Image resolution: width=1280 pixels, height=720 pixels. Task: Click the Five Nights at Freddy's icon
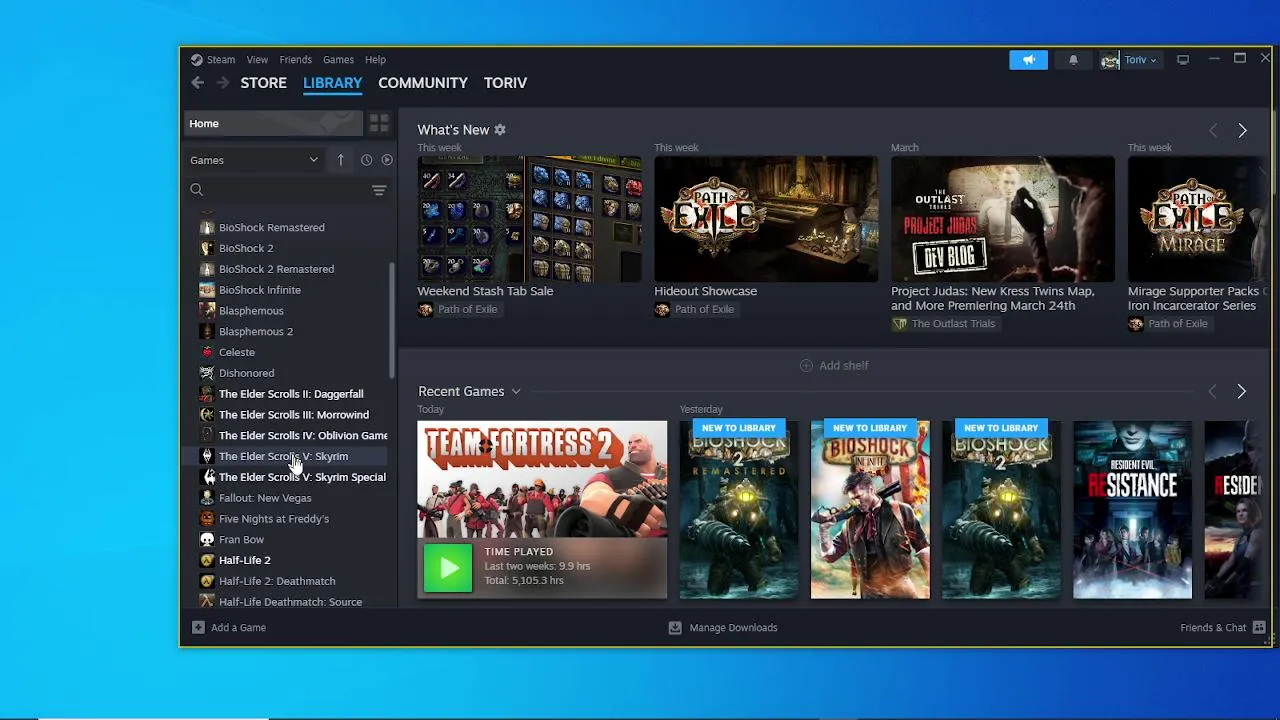point(207,519)
